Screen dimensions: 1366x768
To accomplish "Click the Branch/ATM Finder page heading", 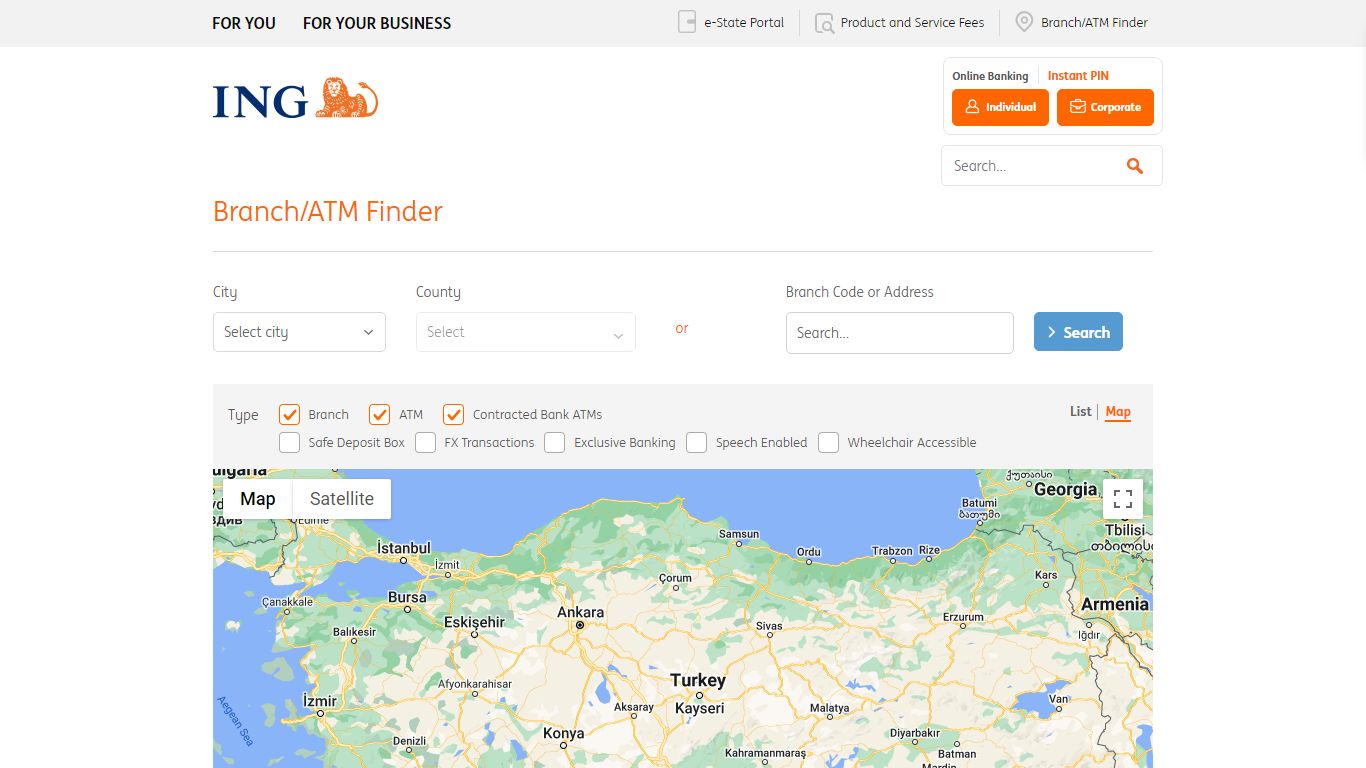I will pyautogui.click(x=328, y=211).
